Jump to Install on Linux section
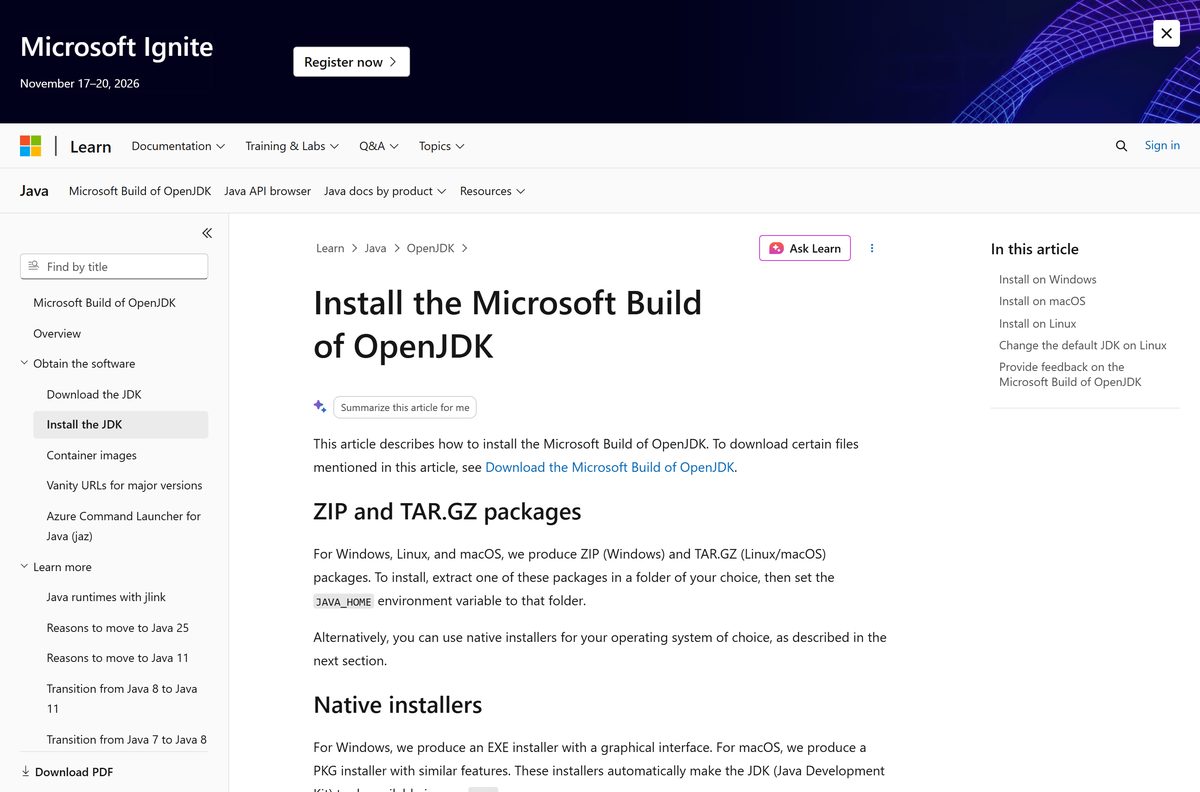1200x792 pixels. 1038,323
